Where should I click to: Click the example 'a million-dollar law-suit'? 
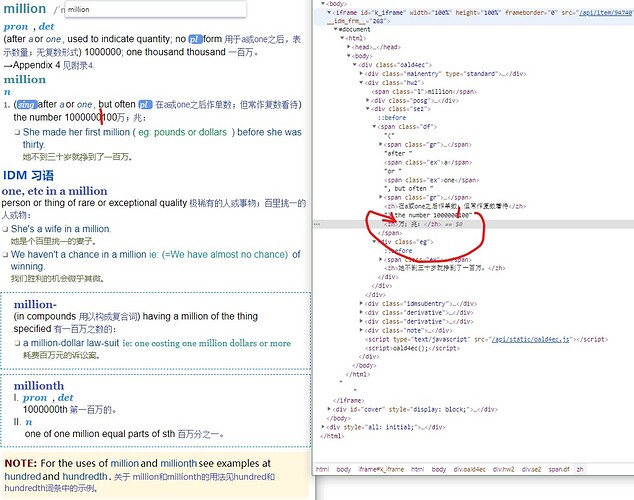[71, 343]
